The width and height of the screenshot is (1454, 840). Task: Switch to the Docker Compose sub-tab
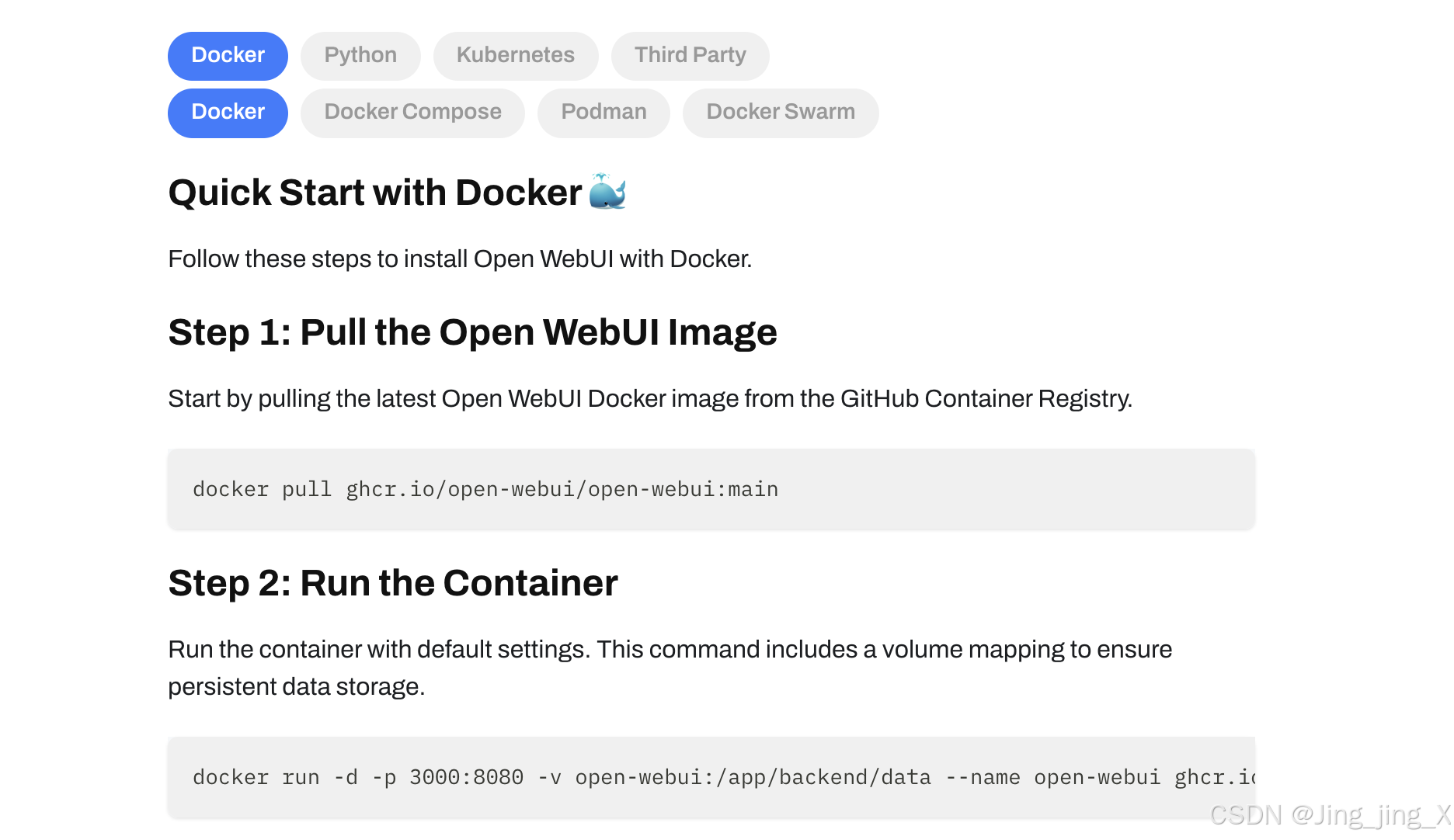click(x=412, y=113)
